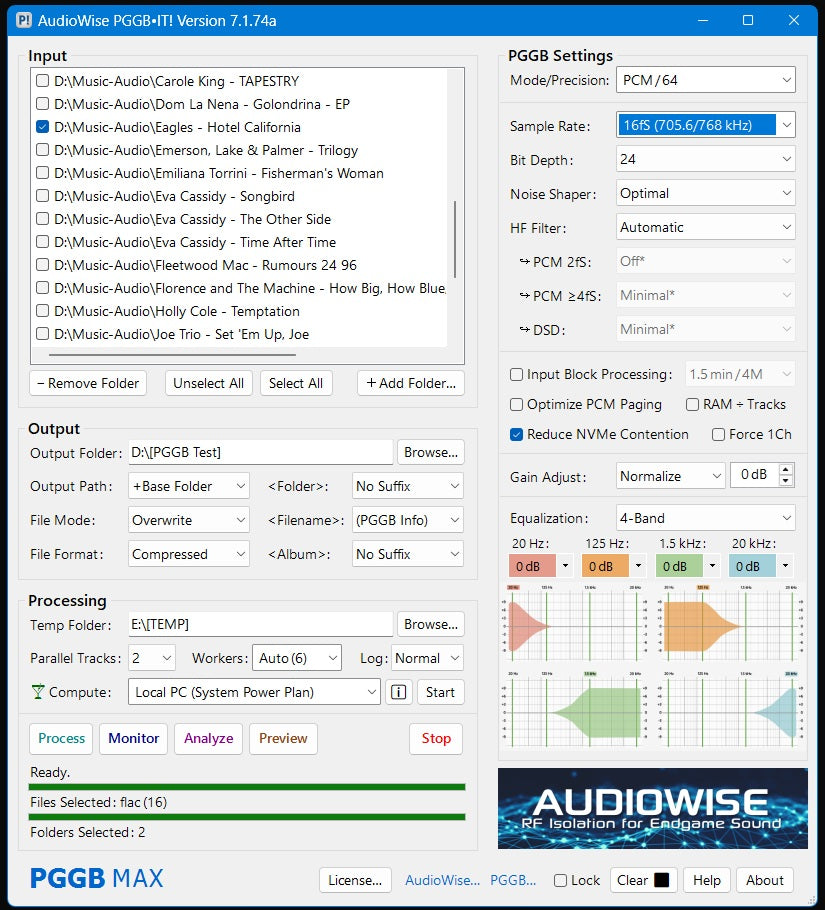Check the Eva Cassidy - Songbird album
Viewport: 825px width, 910px height.
click(42, 196)
